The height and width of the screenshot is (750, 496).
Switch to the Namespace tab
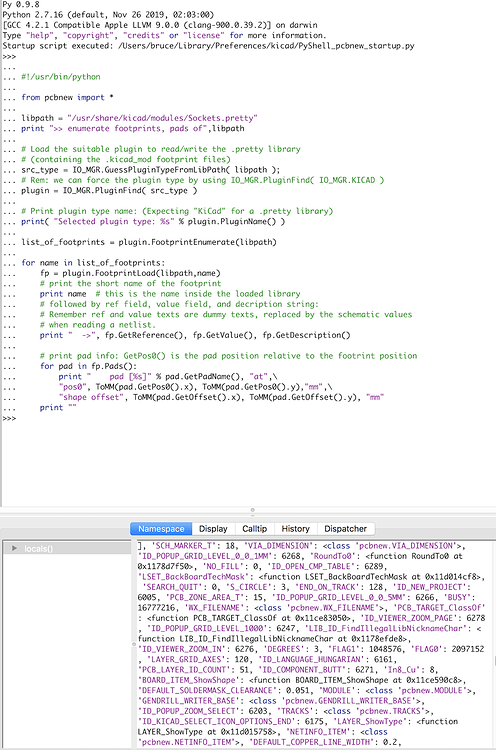tap(161, 529)
